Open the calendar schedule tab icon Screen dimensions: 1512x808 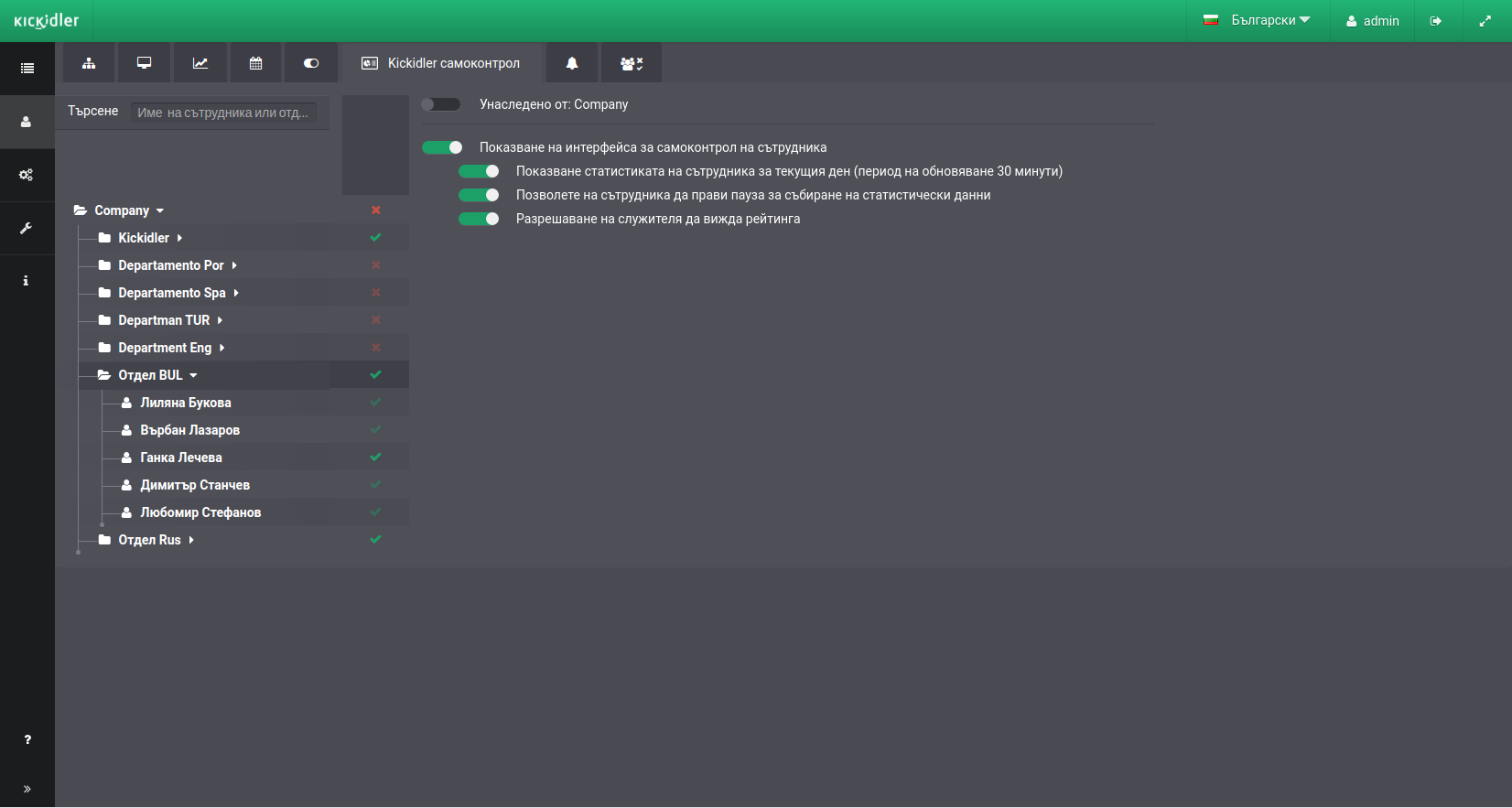[256, 63]
